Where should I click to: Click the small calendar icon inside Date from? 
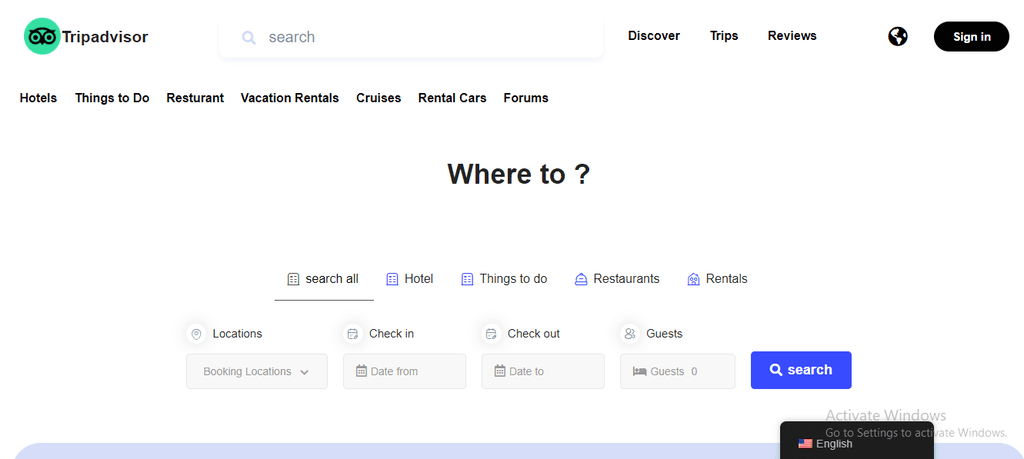361,371
